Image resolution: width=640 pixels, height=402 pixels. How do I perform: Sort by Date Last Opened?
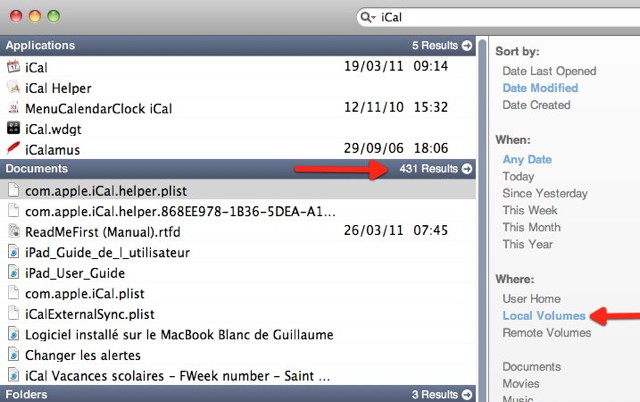(549, 71)
